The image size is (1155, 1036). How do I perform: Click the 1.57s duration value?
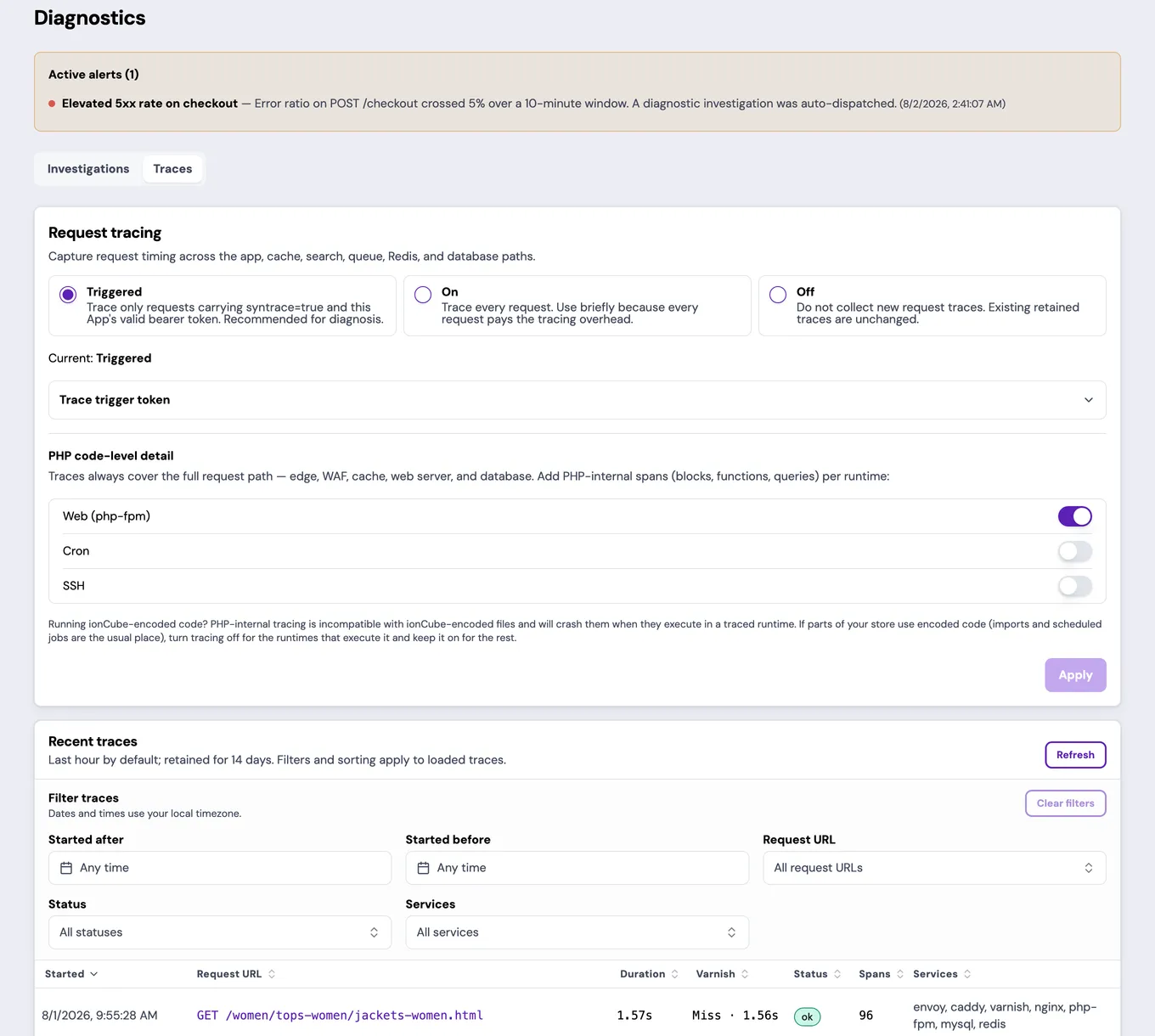point(634,1016)
